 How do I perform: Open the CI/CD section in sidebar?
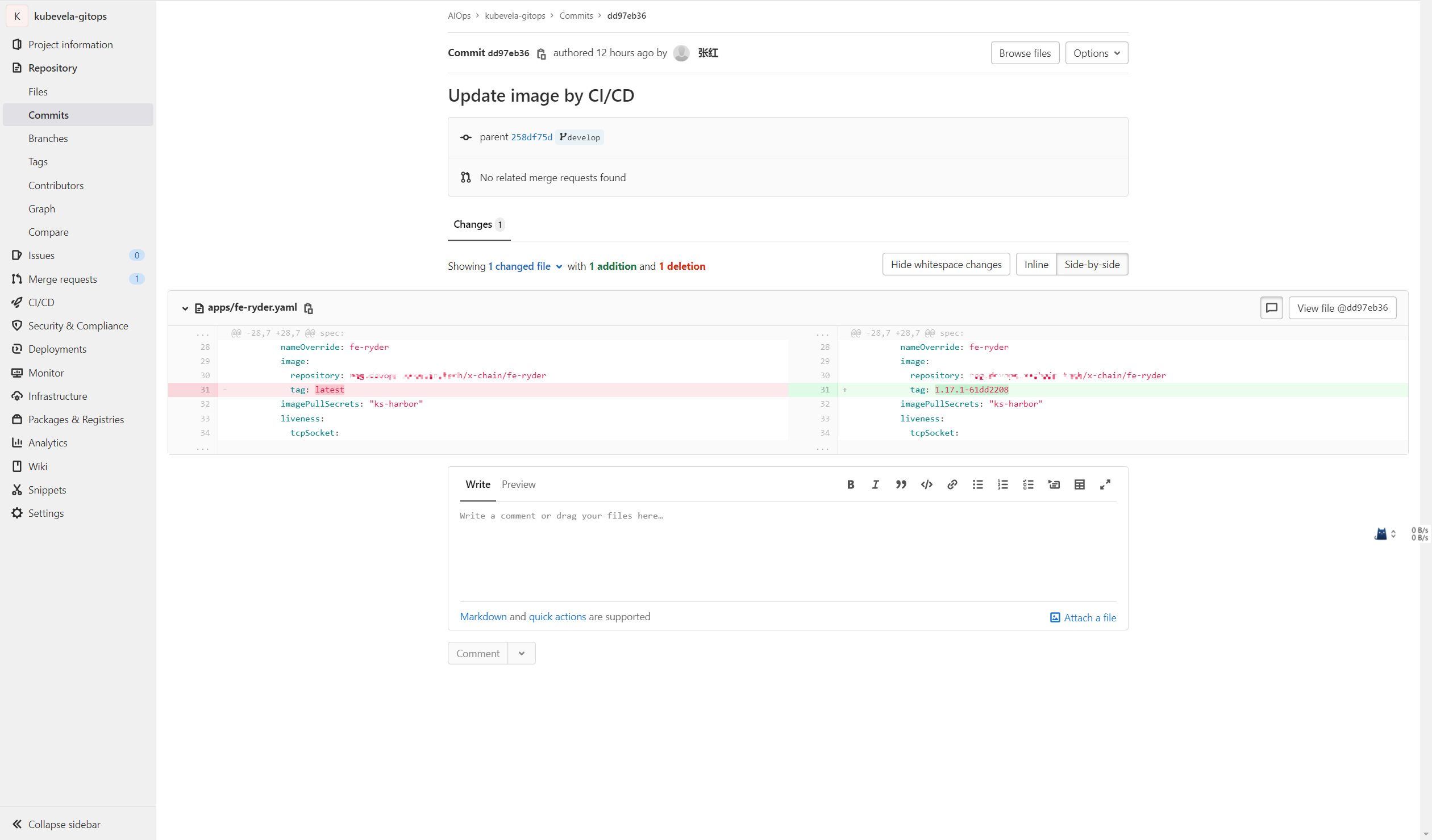point(40,302)
